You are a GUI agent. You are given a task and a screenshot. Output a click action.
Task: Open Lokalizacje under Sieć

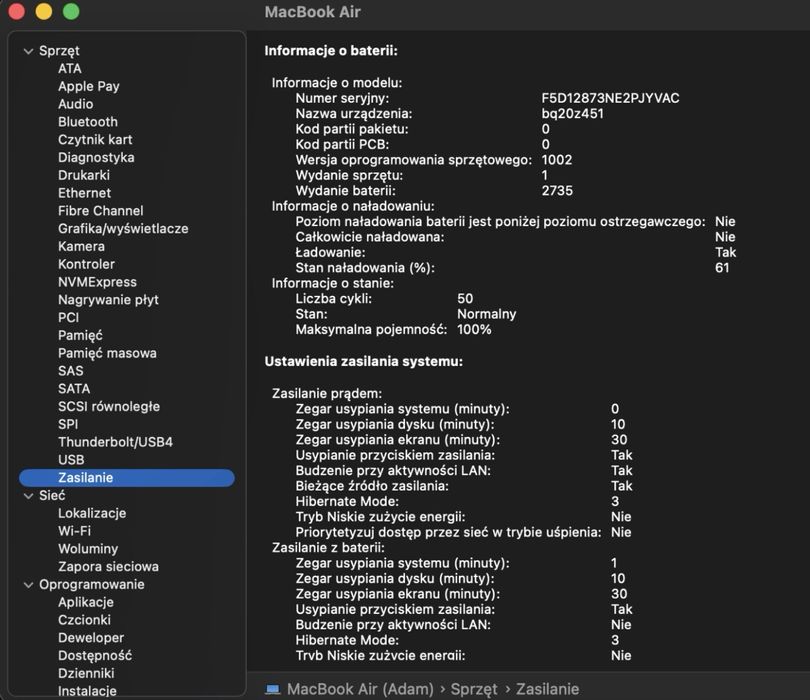[92, 514]
